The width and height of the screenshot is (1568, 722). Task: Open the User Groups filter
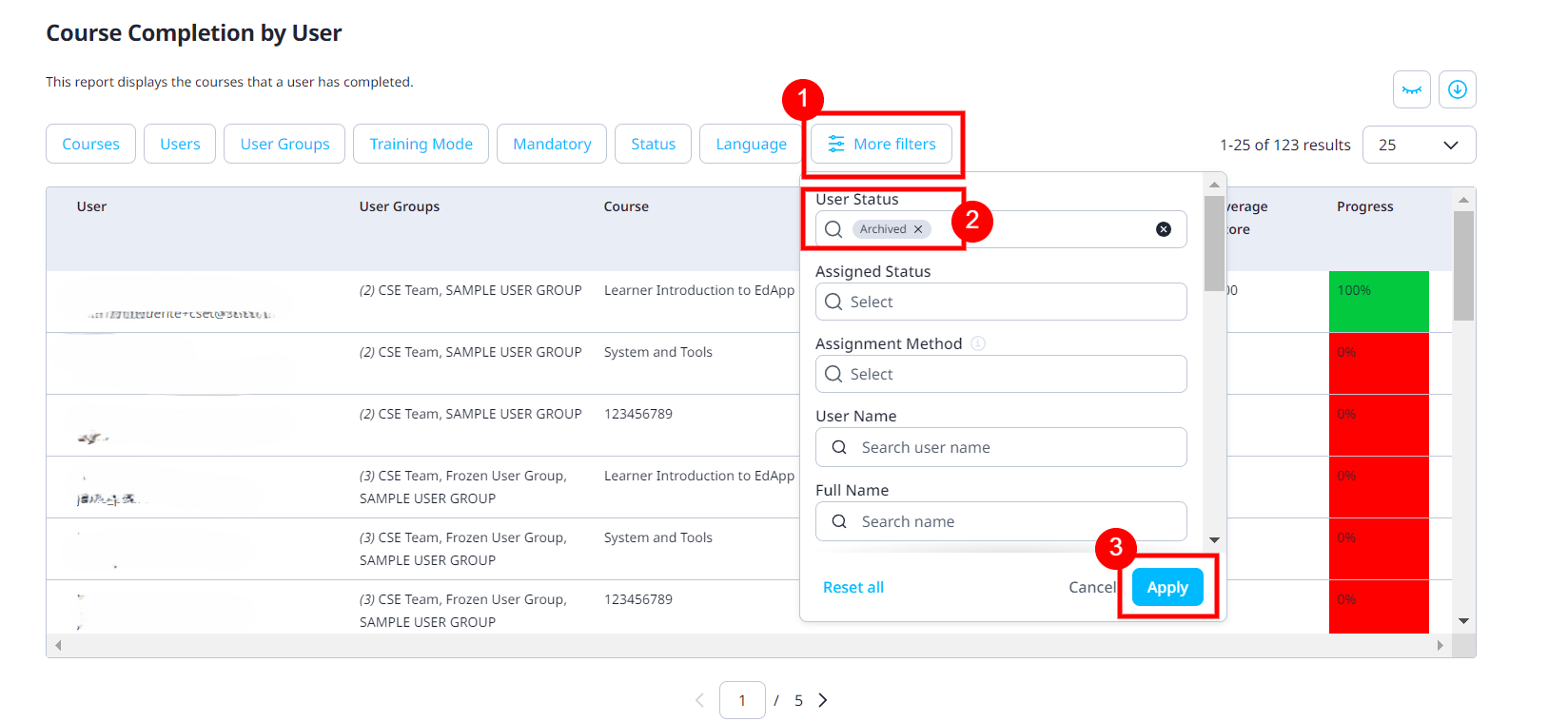point(284,144)
